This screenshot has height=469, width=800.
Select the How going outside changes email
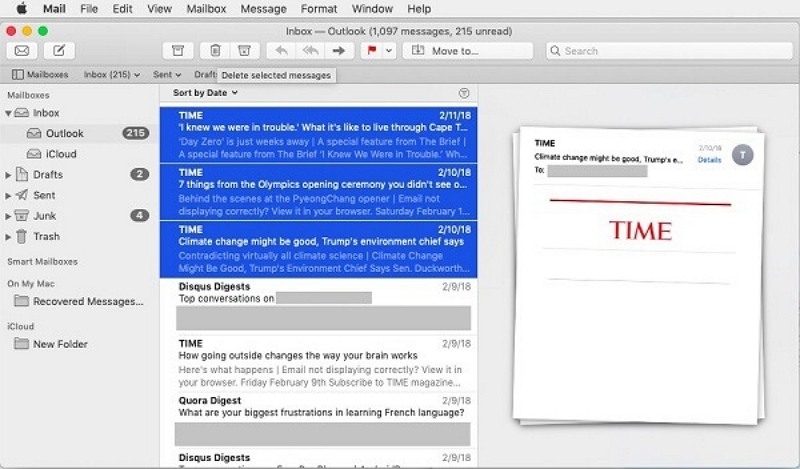point(318,363)
